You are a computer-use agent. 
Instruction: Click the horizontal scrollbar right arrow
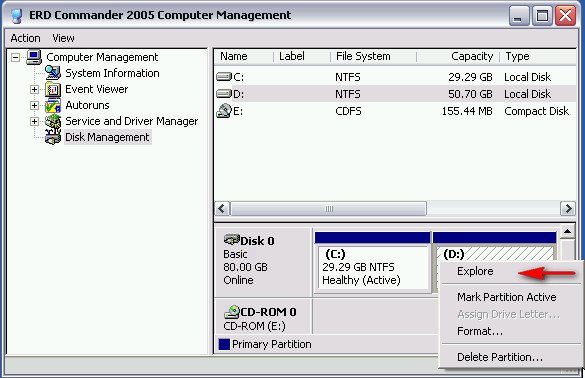(568, 208)
